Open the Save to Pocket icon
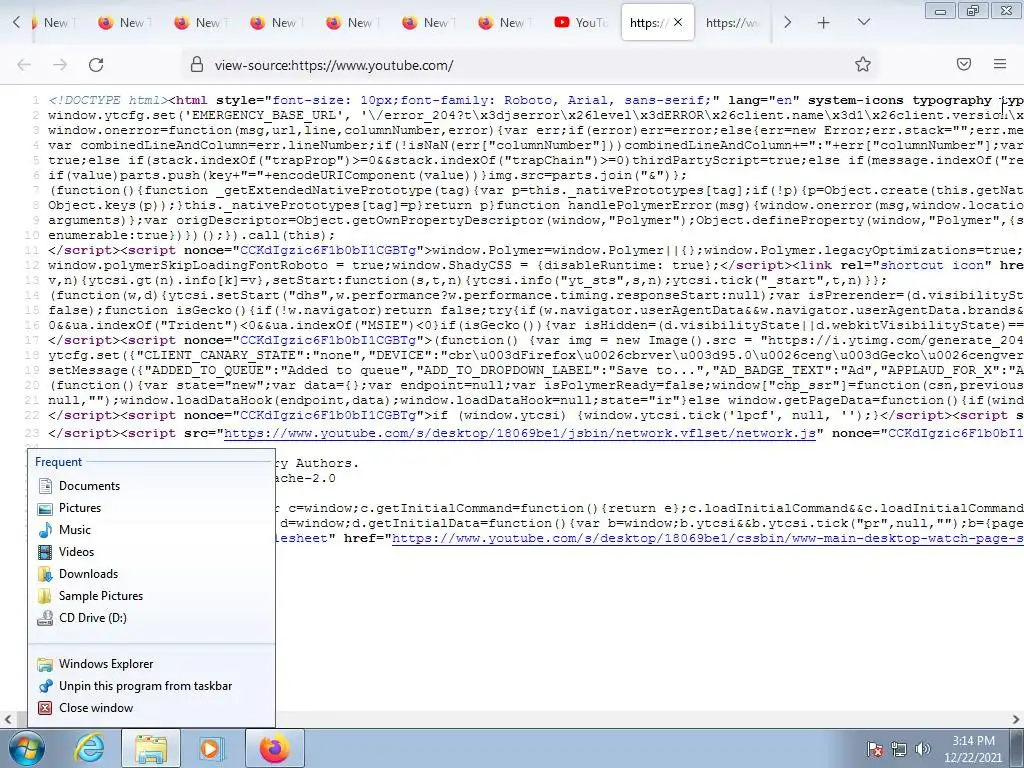The width and height of the screenshot is (1024, 768). pos(964,64)
